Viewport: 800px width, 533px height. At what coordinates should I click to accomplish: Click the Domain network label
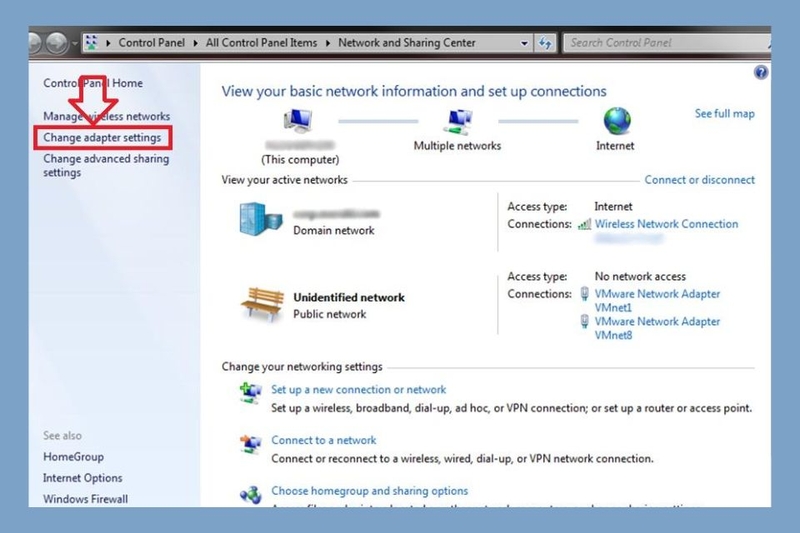coord(334,231)
